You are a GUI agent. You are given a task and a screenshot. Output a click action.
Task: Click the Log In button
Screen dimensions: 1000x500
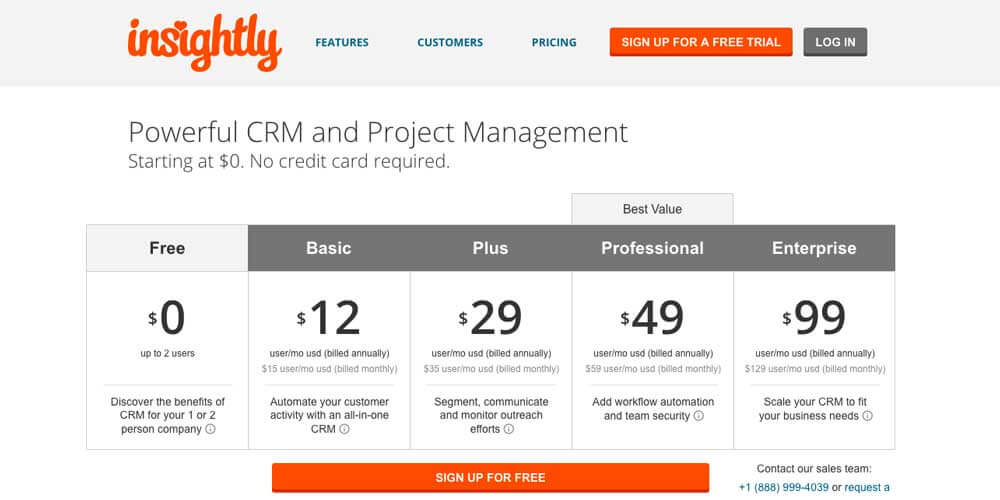click(835, 42)
